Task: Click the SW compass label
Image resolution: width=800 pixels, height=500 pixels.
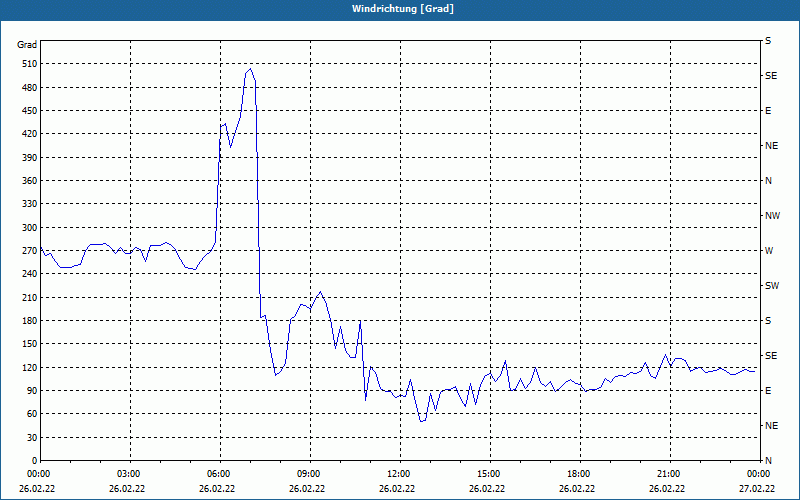Action: 772,286
